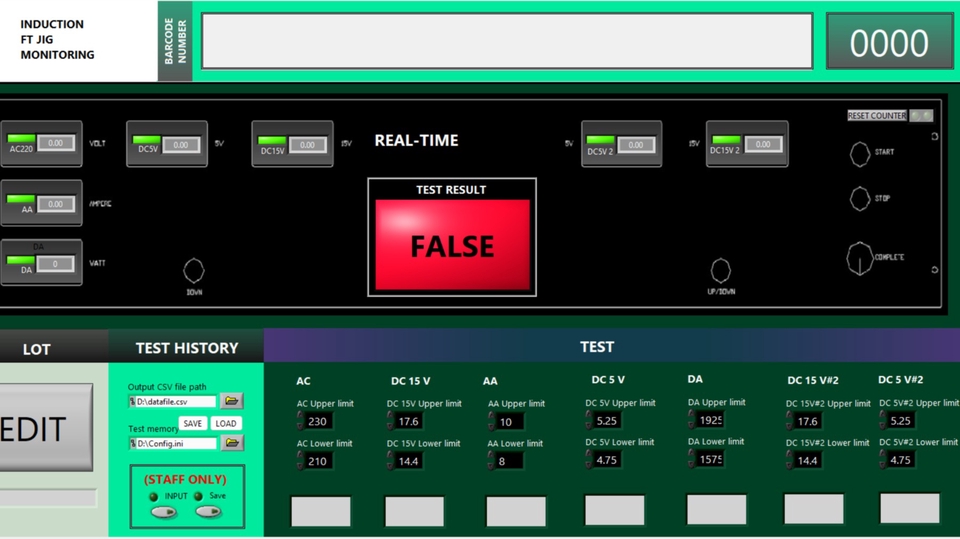Image resolution: width=960 pixels, height=539 pixels.
Task: Click the INDUCTION FT JIG MONITORING title
Action: (x=57, y=40)
